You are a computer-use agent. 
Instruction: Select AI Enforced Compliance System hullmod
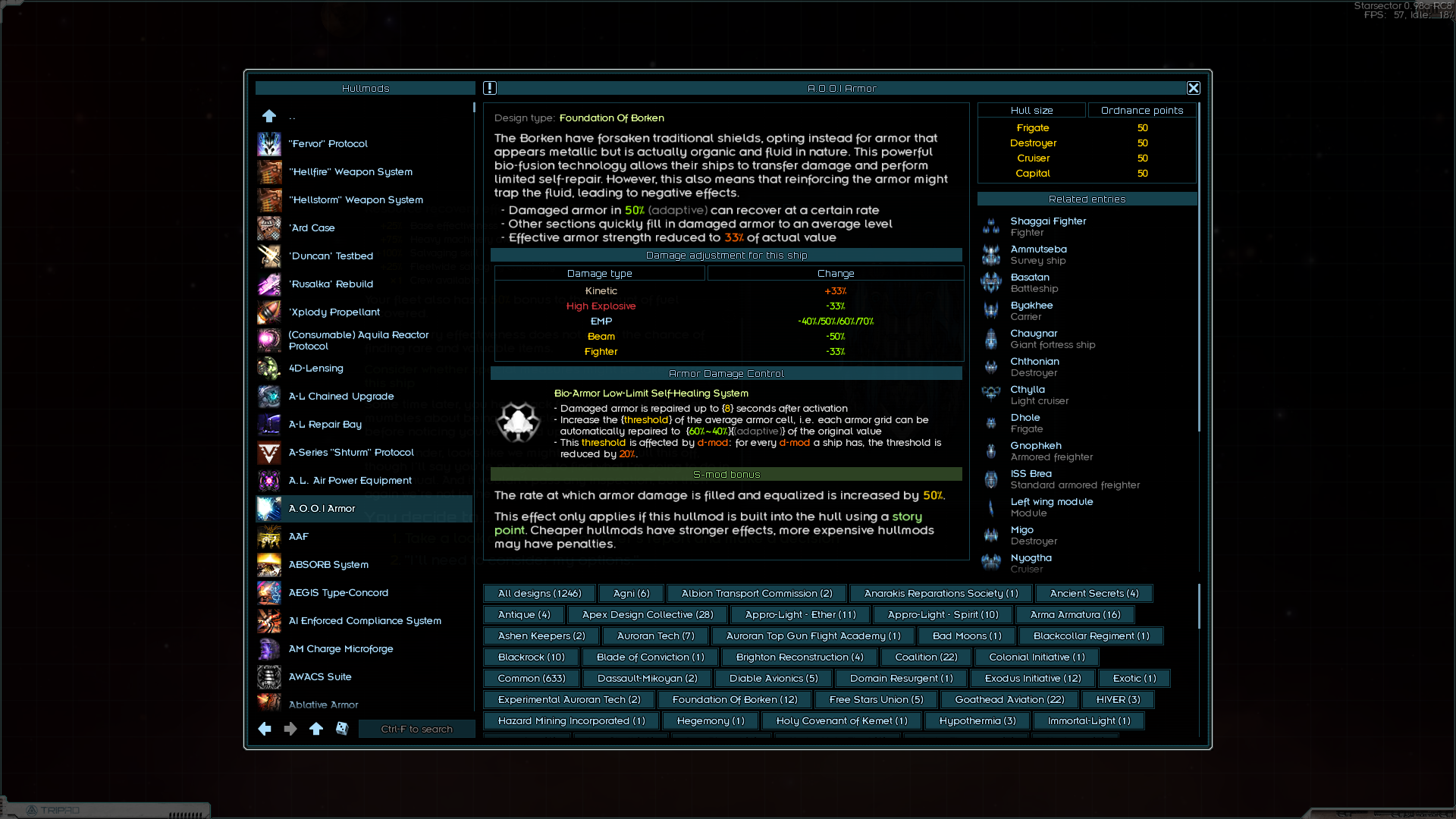365,620
